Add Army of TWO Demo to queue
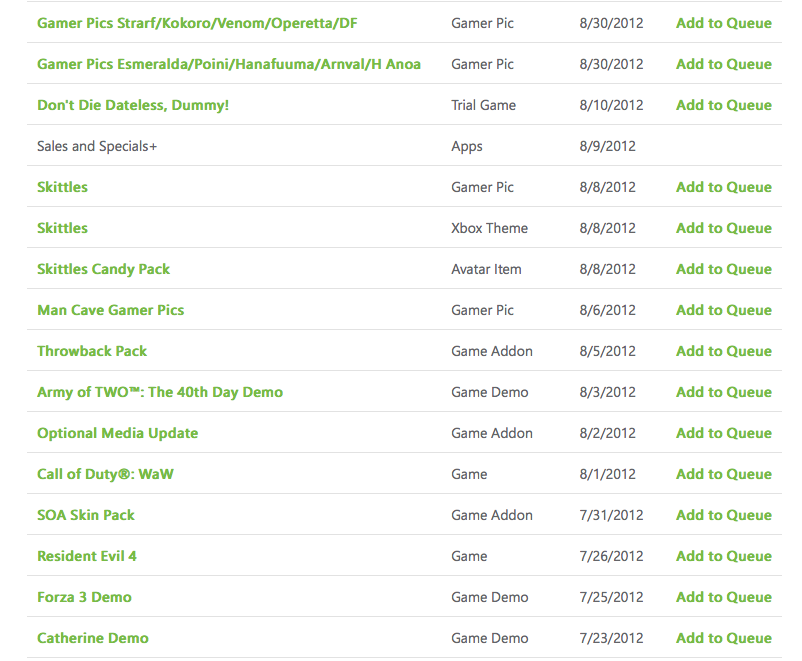 (724, 392)
